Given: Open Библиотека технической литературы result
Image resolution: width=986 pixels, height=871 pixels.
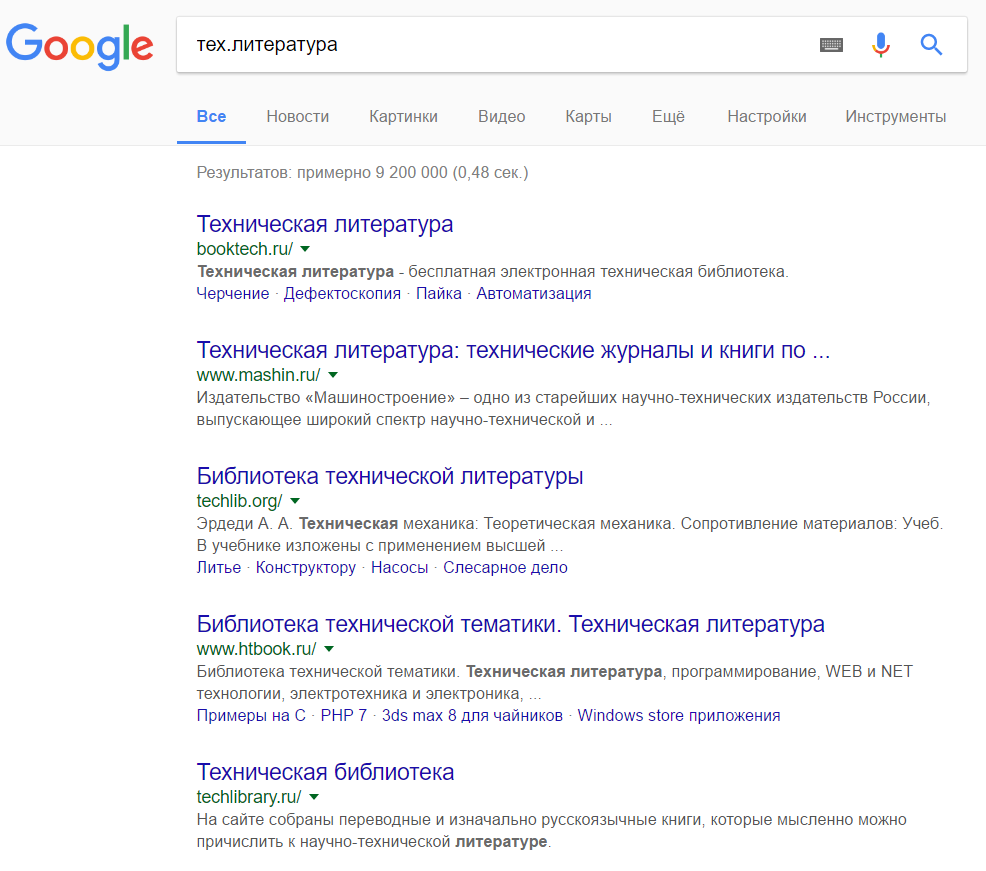Looking at the screenshot, I should point(390,476).
